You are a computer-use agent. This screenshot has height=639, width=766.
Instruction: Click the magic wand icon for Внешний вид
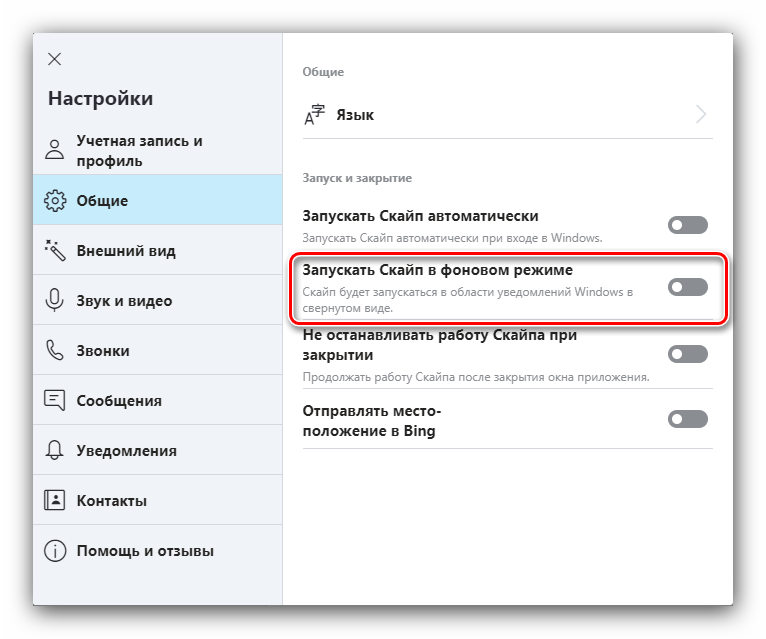(x=55, y=250)
